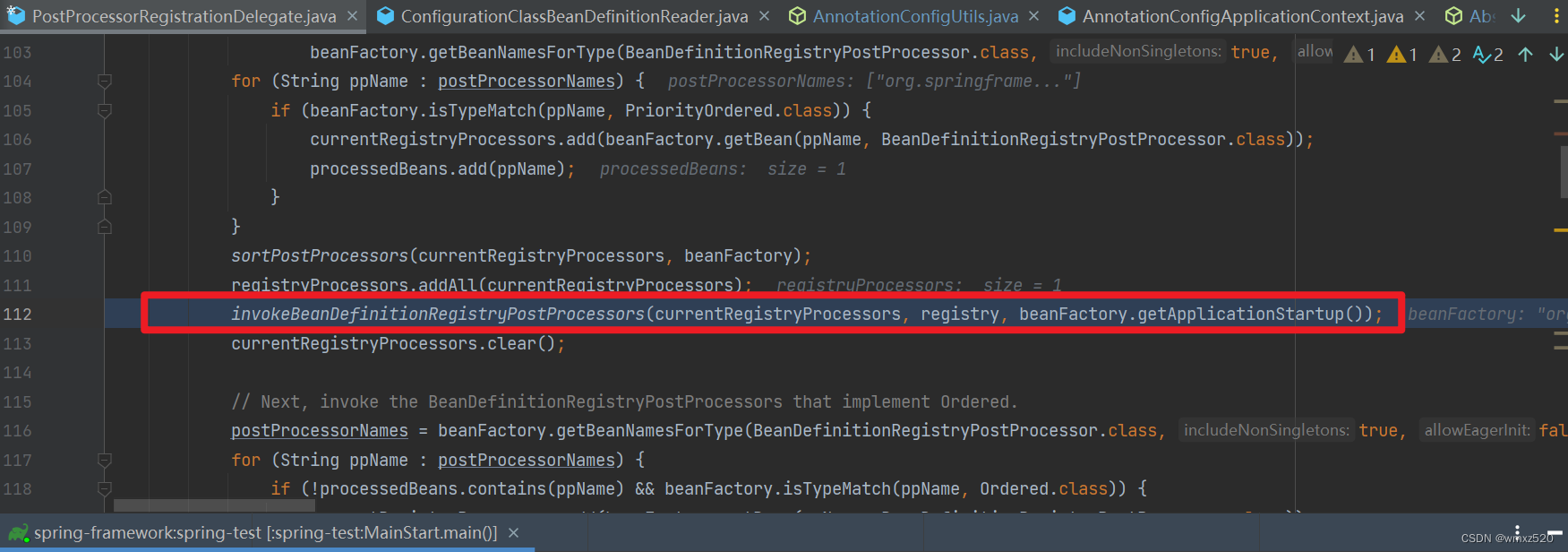The width and height of the screenshot is (1568, 552).
Task: Click typo indicator showing 2
Action: (x=1487, y=55)
